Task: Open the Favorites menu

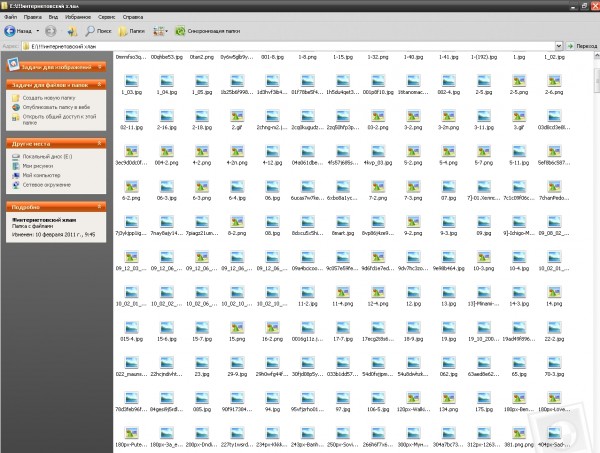Action: pos(78,17)
